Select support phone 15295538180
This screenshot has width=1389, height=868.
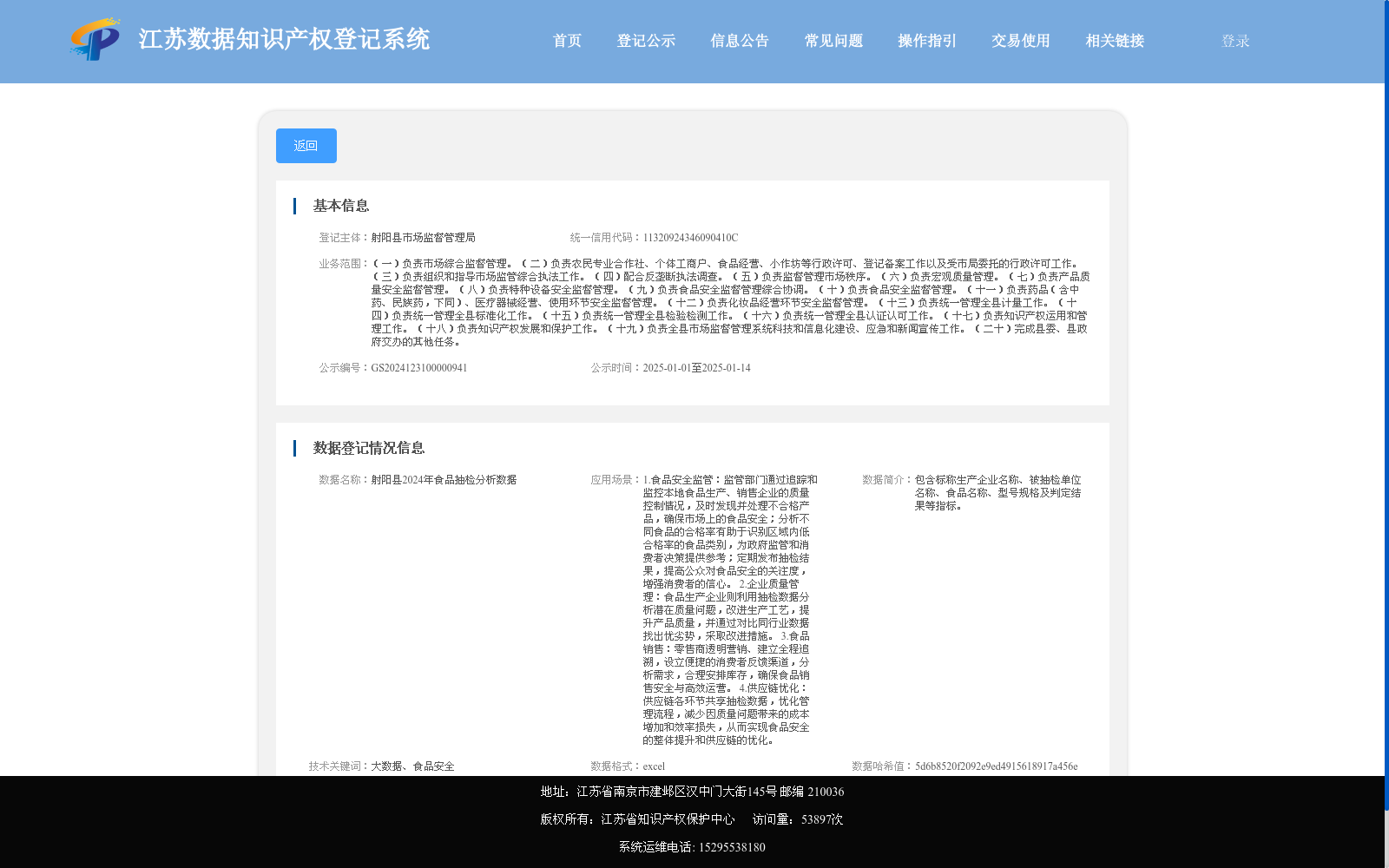coord(732,847)
